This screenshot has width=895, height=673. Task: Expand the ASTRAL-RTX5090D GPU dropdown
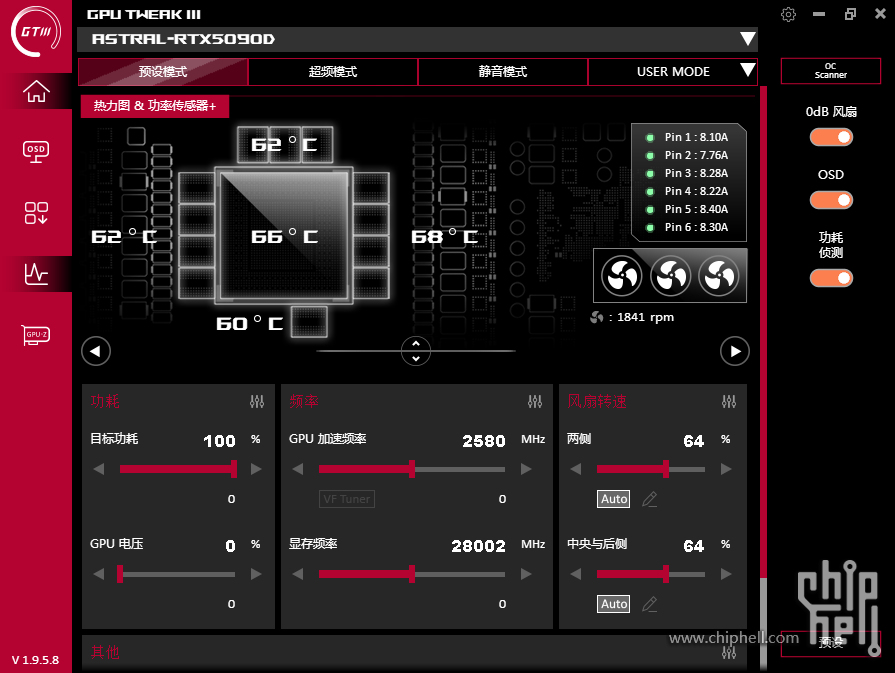coord(747,39)
